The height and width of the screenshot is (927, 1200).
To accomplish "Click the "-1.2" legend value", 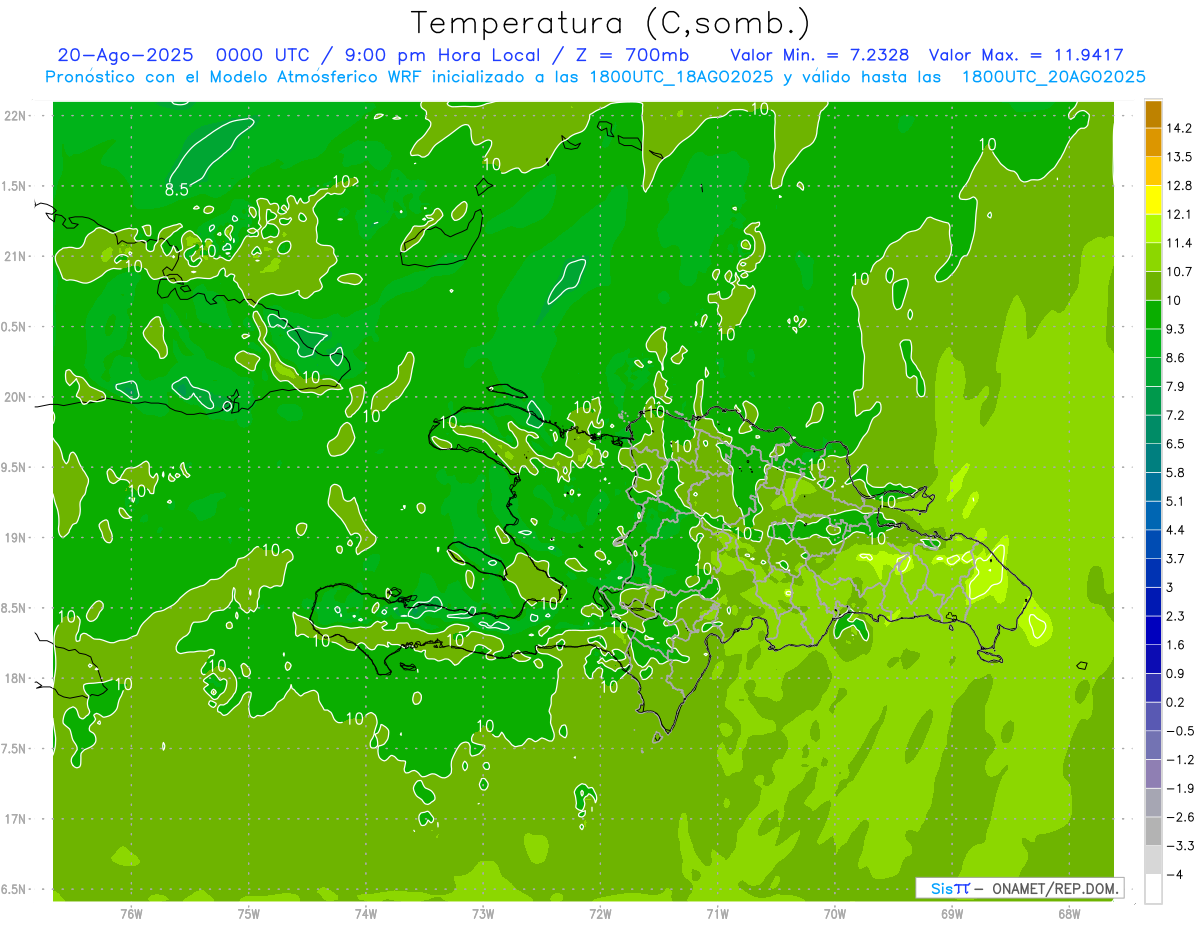I will [1180, 760].
